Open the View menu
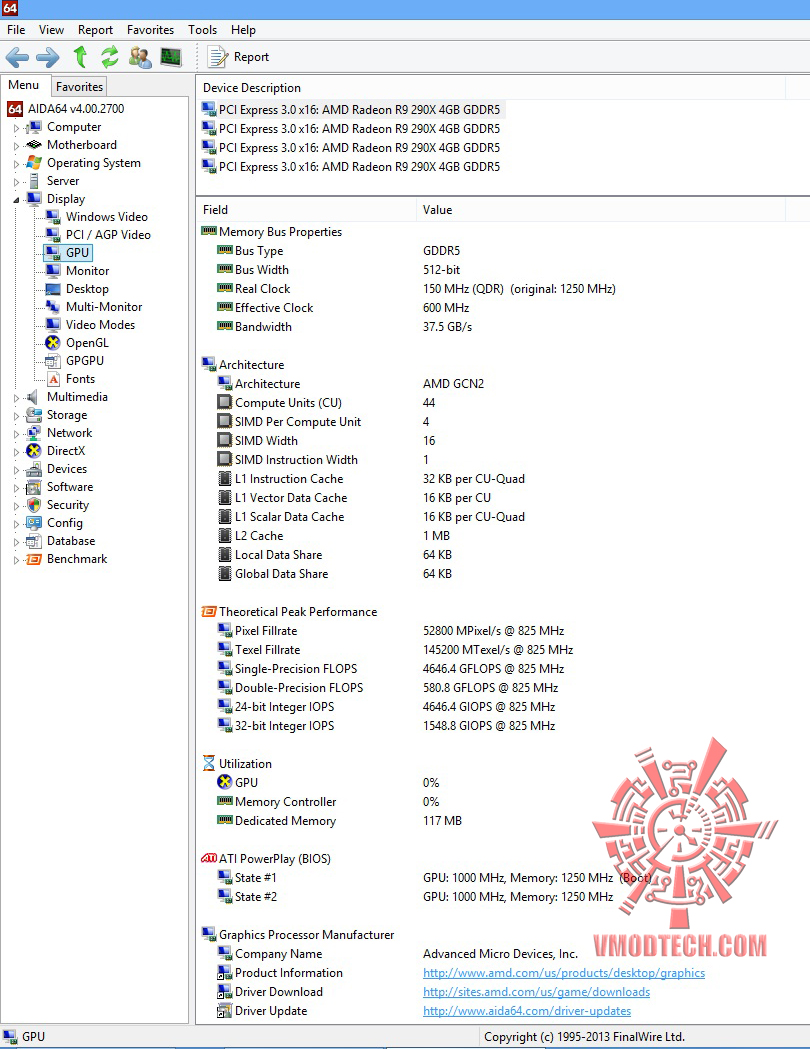The height and width of the screenshot is (1049, 810). 51,29
